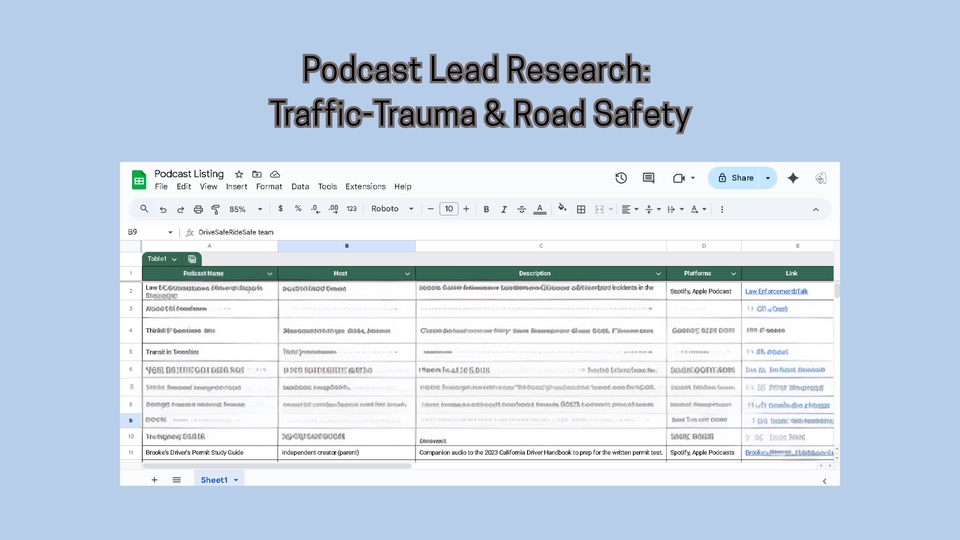The image size is (960, 540).
Task: Expand the Platforms column filter dropdown
Action: (732, 273)
